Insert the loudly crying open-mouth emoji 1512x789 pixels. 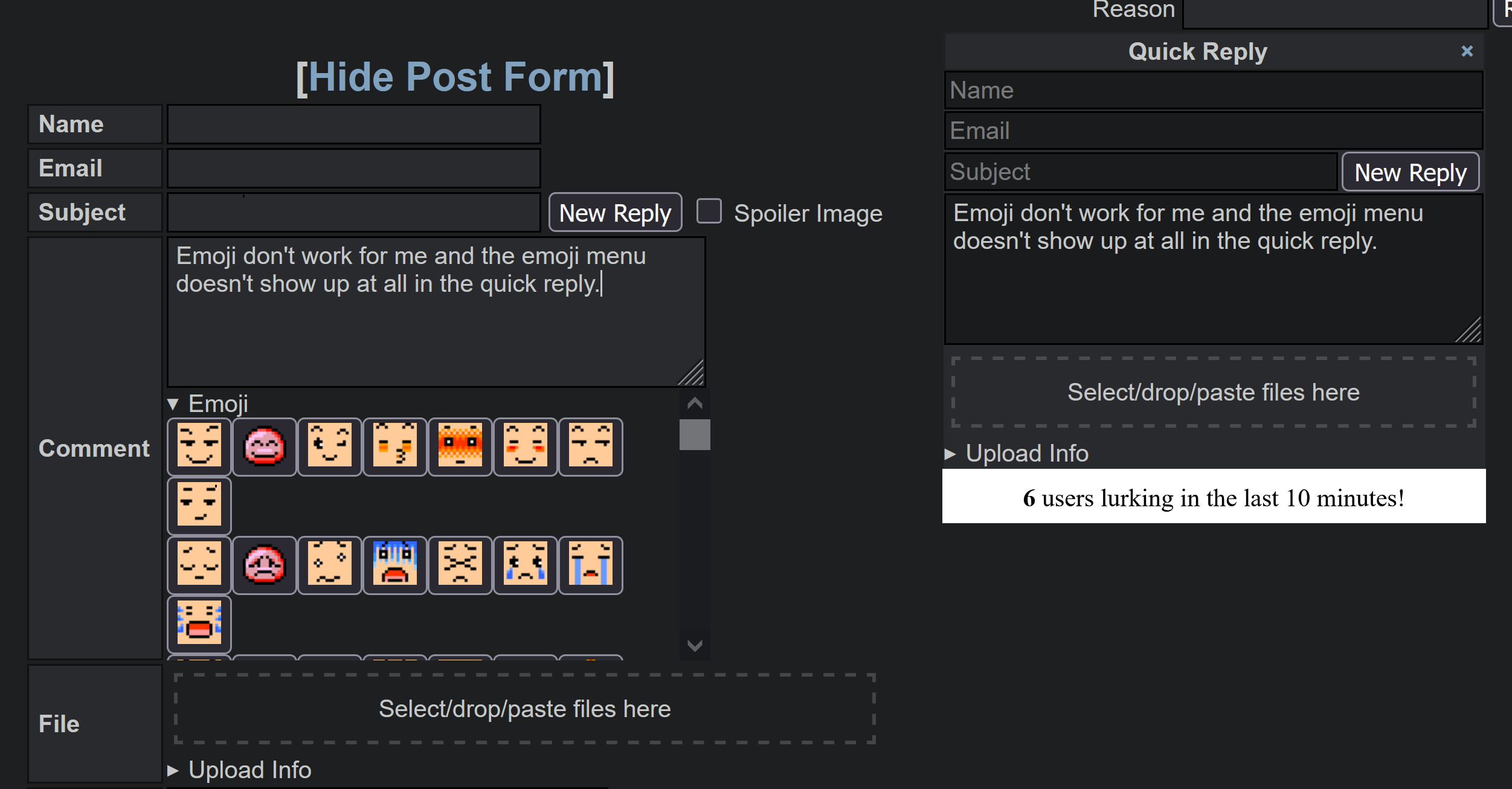(199, 624)
